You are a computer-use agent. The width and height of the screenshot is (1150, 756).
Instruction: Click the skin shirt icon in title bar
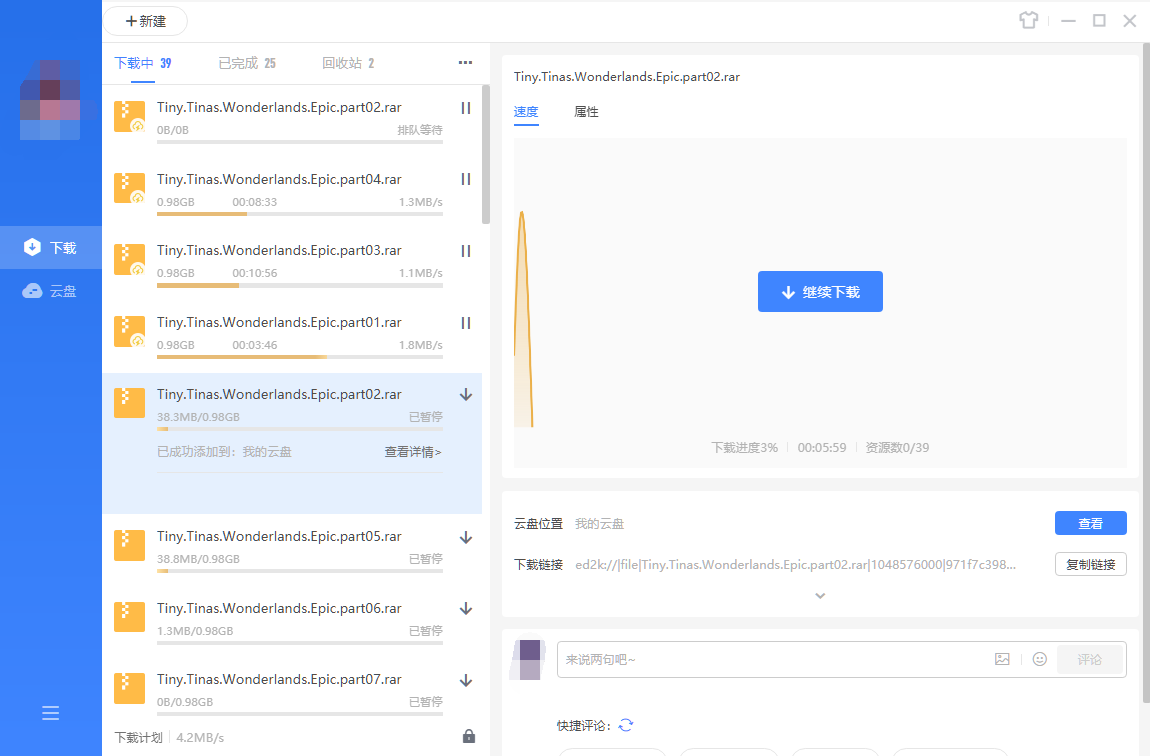[x=1029, y=21]
